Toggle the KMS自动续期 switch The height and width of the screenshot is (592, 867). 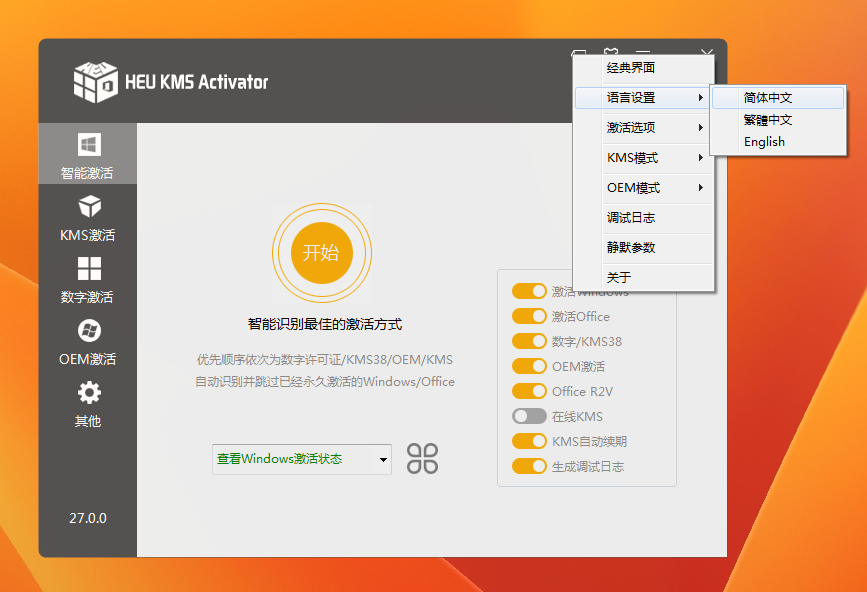(529, 441)
